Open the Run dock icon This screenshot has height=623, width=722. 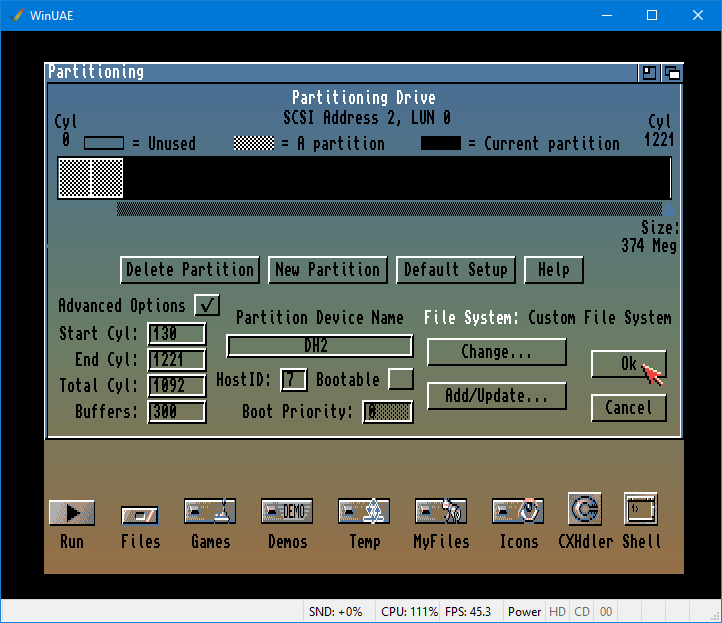click(71, 513)
